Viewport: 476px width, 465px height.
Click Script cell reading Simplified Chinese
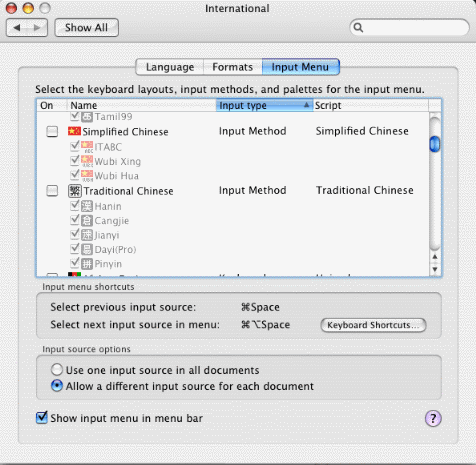tap(362, 131)
